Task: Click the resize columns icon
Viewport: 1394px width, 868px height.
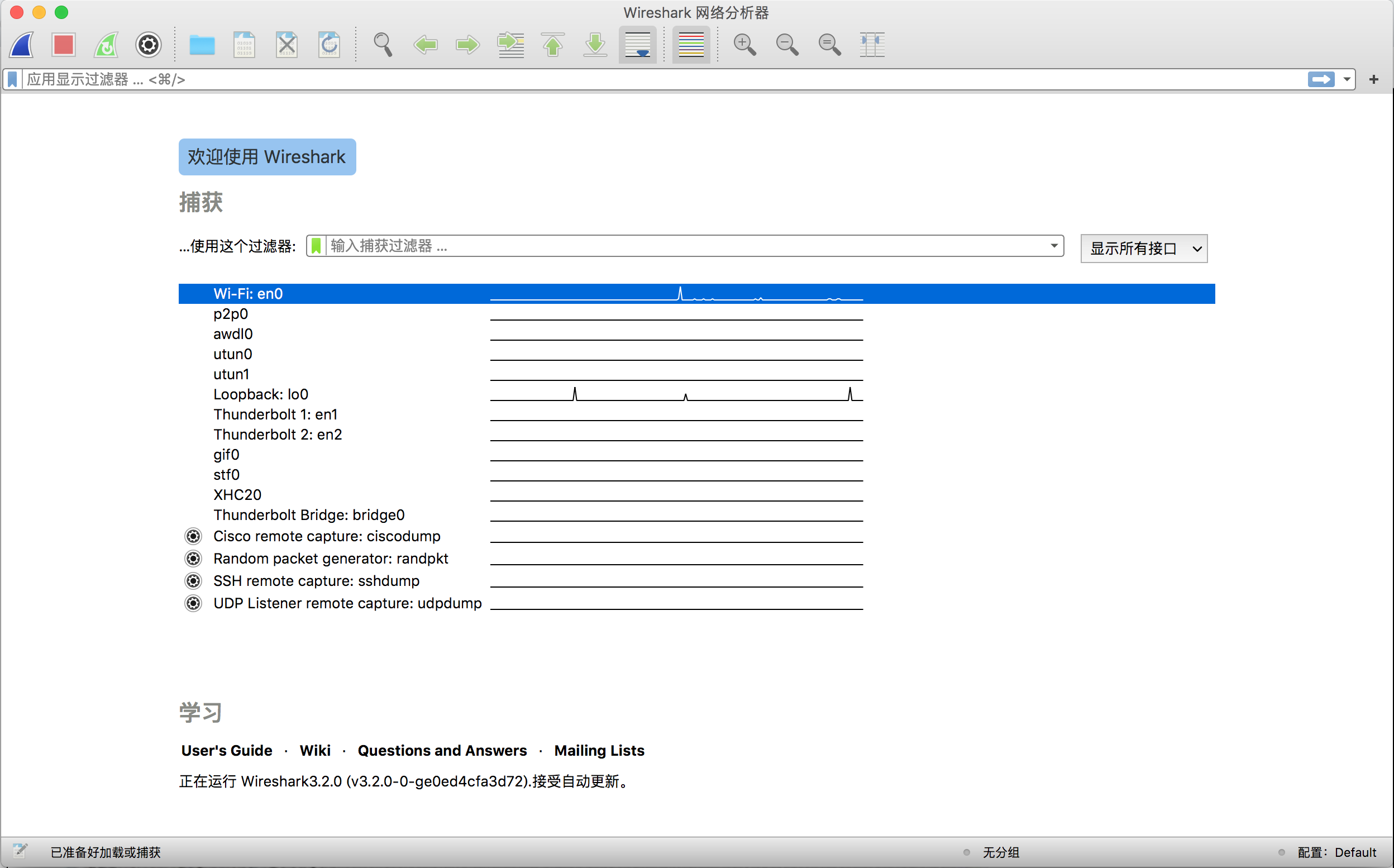Action: point(872,44)
